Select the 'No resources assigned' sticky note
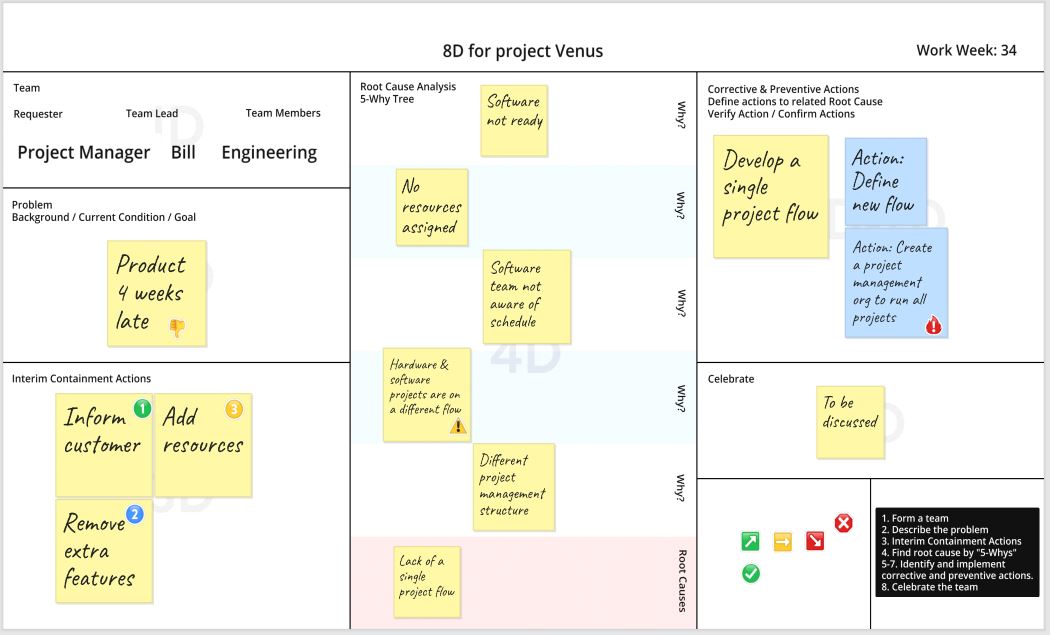Image resolution: width=1050 pixels, height=635 pixels. click(432, 207)
